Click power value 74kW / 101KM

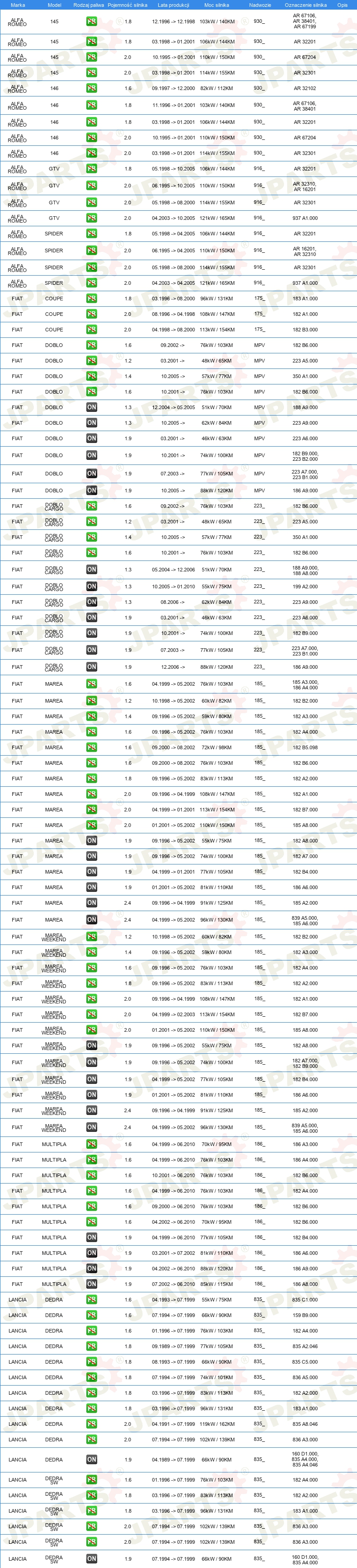click(x=217, y=1377)
